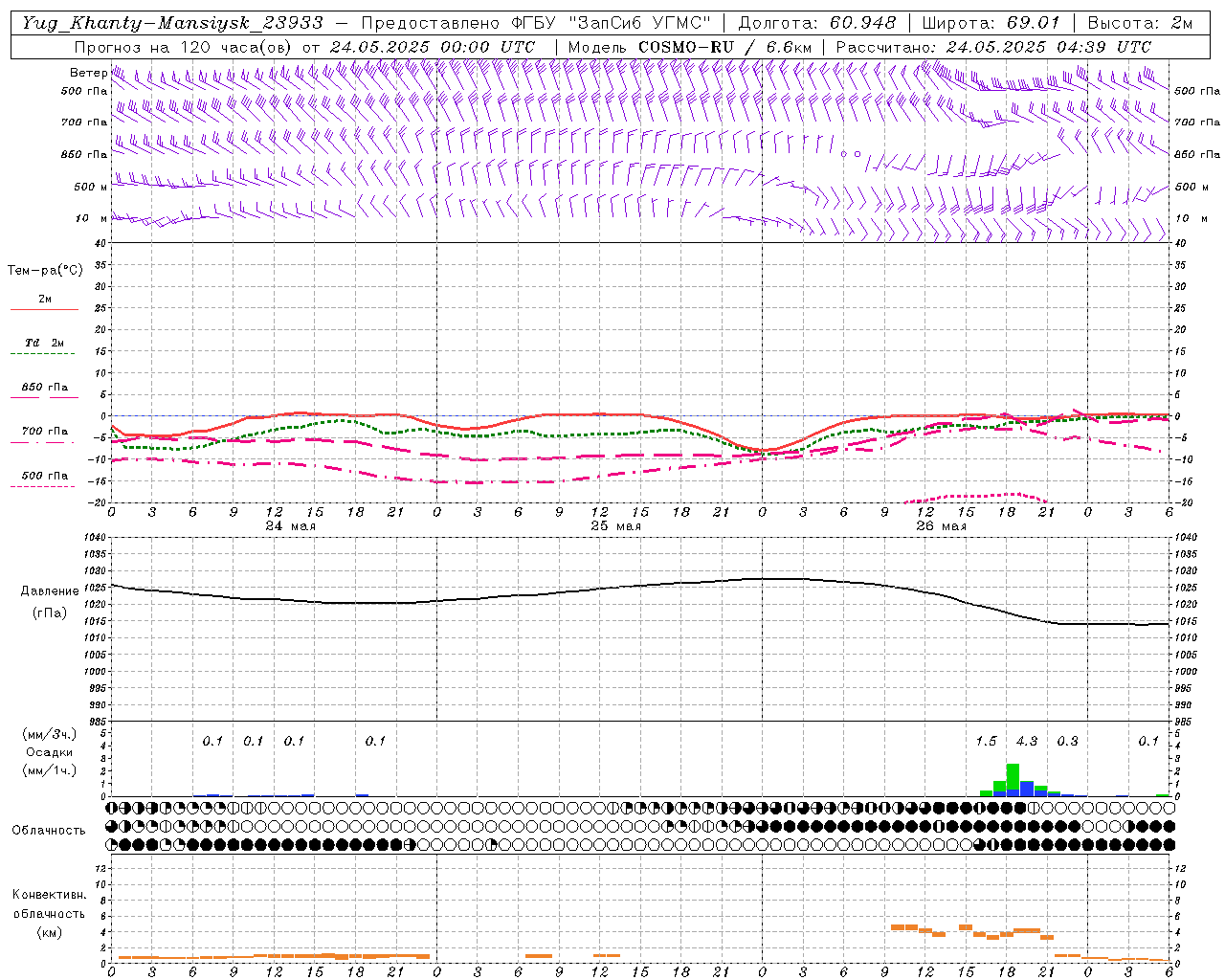
Task: Click the Облачность cloud cover label
Action: tap(49, 831)
